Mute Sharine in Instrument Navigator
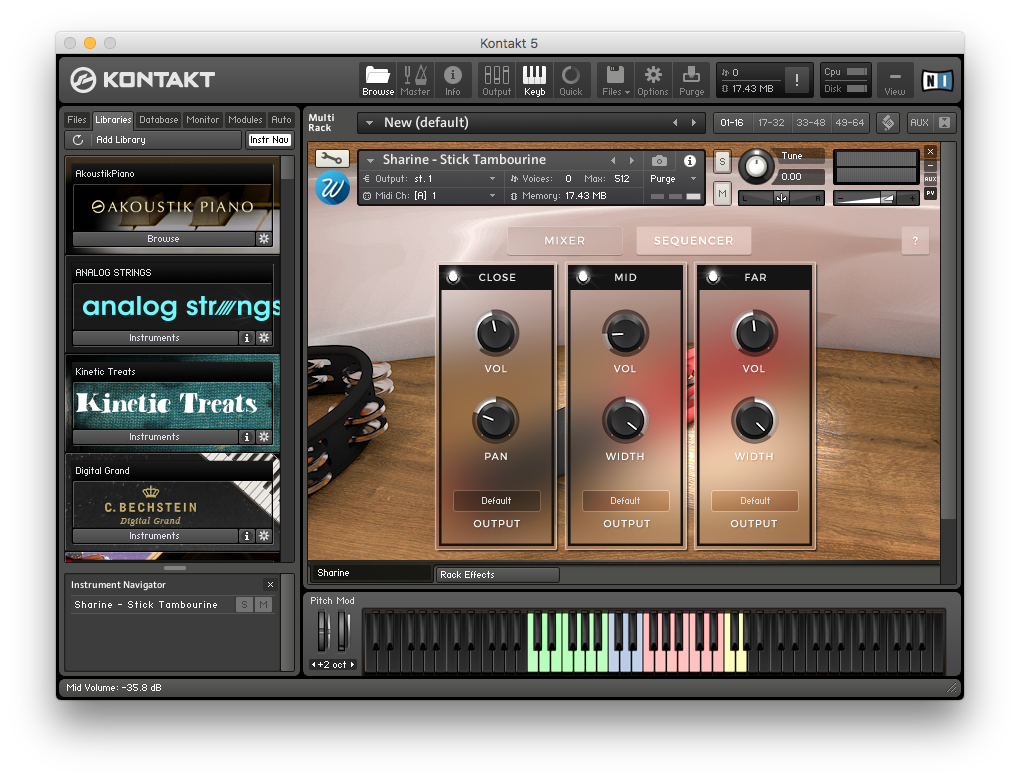This screenshot has width=1020, height=780. pyautogui.click(x=263, y=604)
